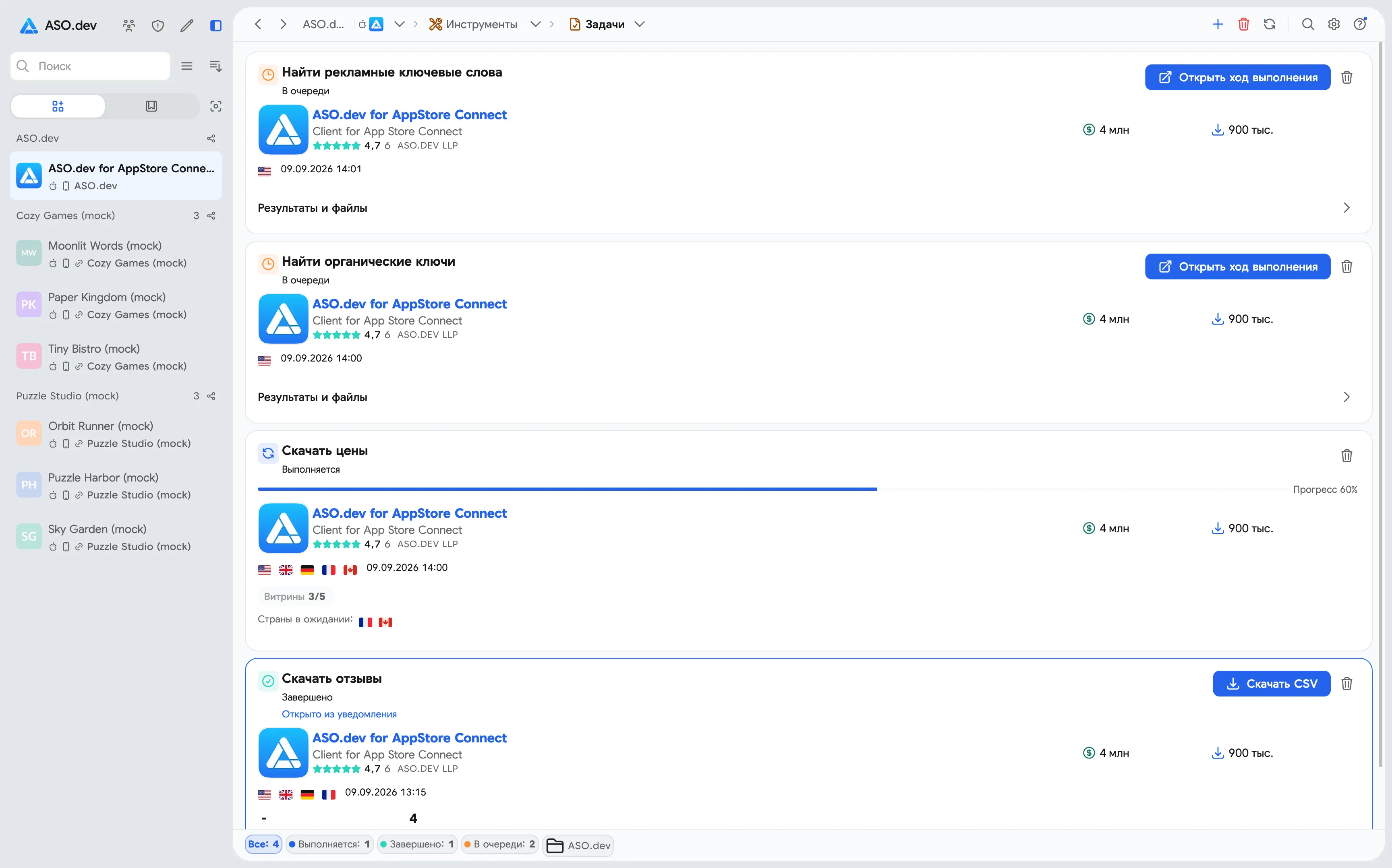Click the list view icon beside search
The width and height of the screenshot is (1392, 868).
186,66
